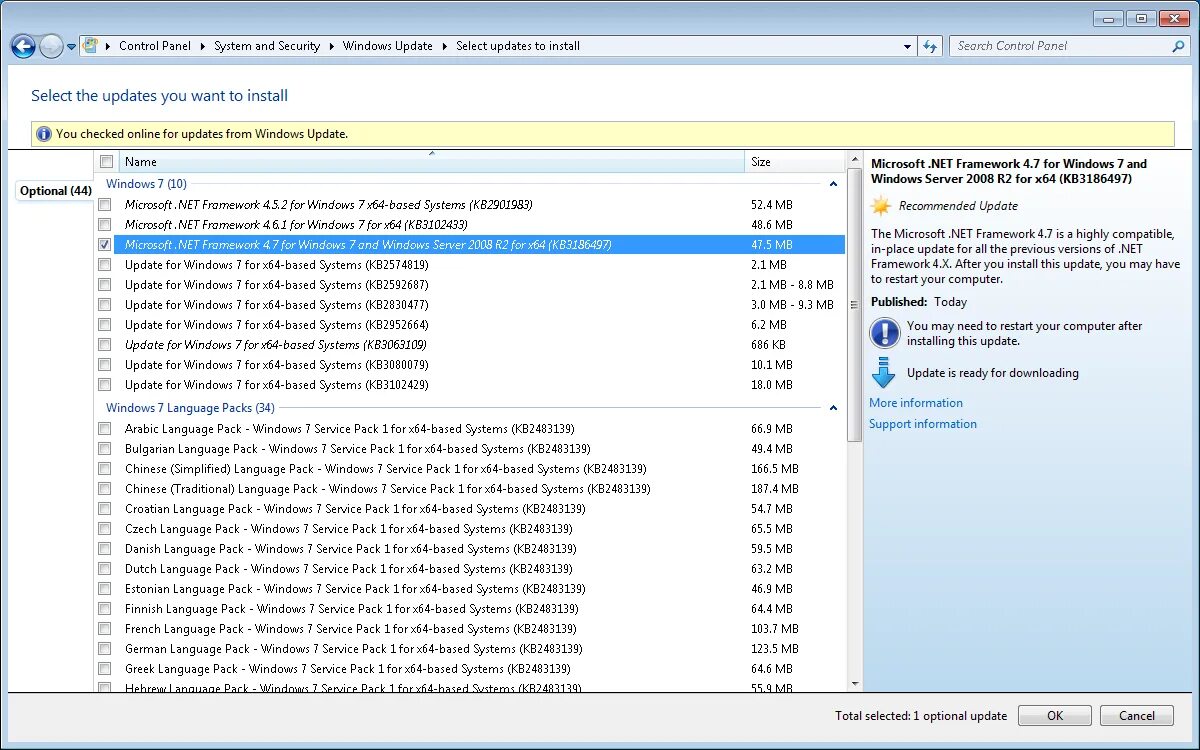Open dropdown arrow after Control Panel breadcrumb
1200x750 pixels.
pos(203,46)
